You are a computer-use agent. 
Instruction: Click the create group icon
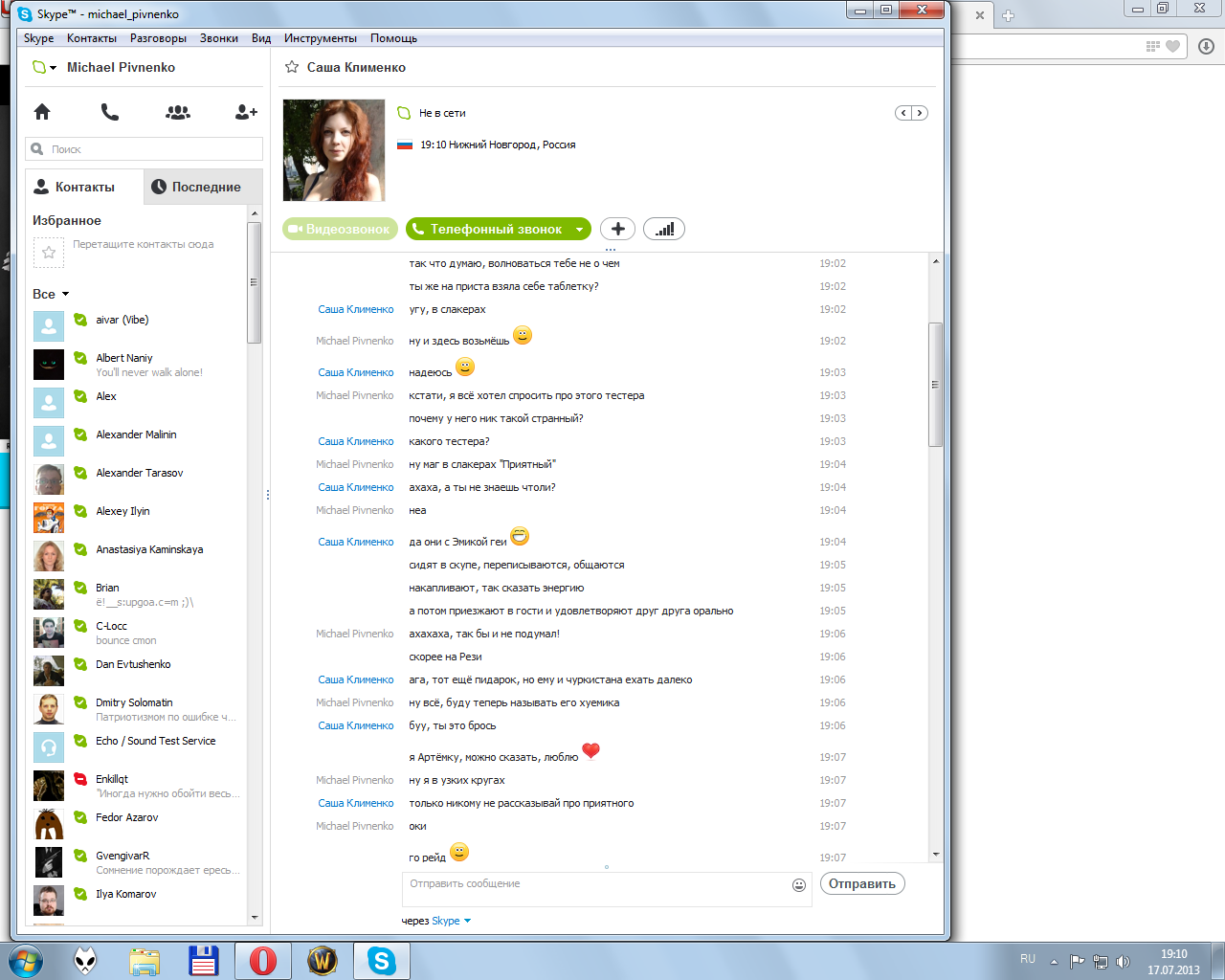click(178, 112)
